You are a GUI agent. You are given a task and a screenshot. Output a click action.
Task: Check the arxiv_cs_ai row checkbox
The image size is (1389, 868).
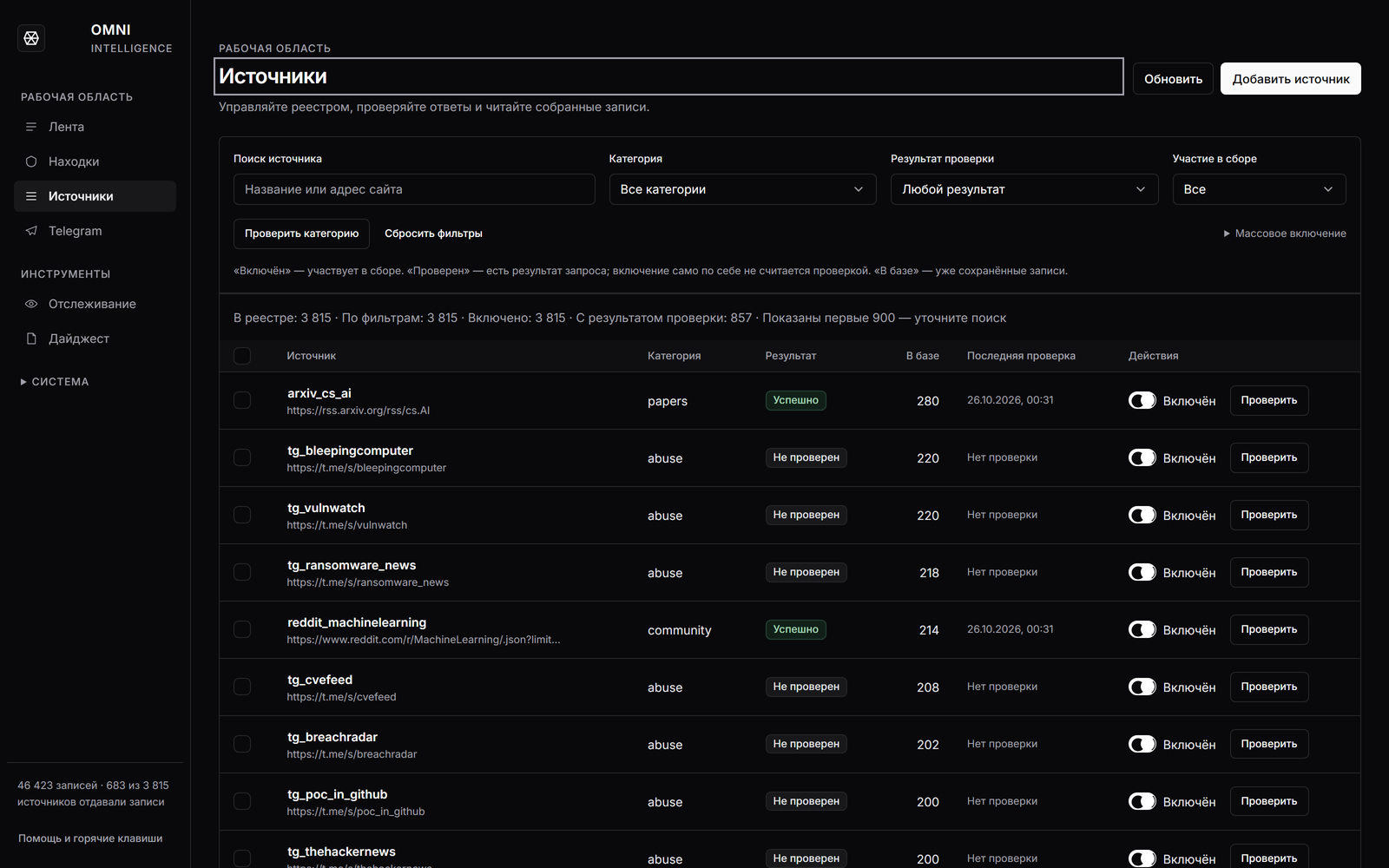coord(242,400)
